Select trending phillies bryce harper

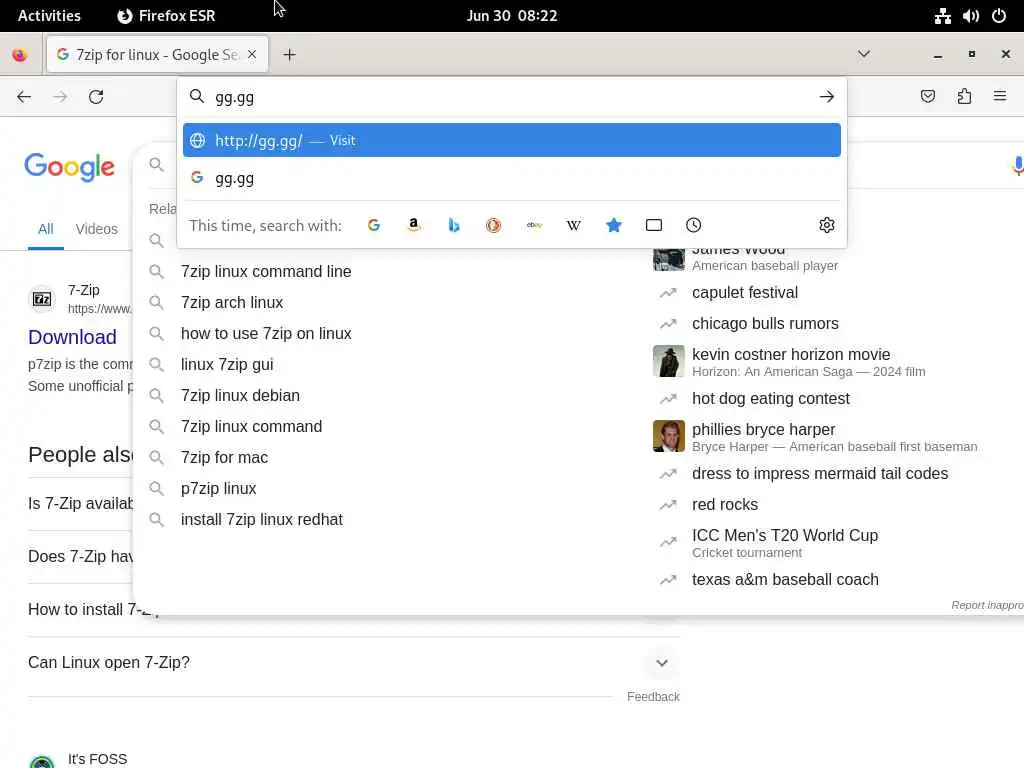point(763,430)
